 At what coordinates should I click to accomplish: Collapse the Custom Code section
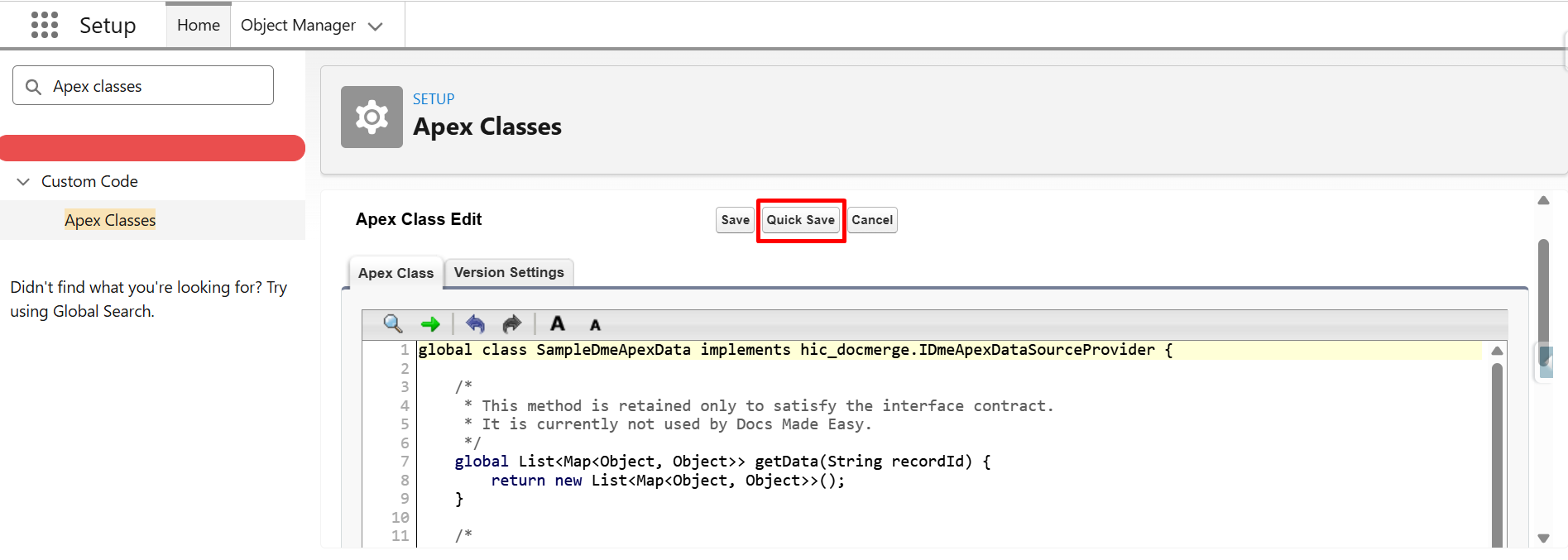(23, 181)
